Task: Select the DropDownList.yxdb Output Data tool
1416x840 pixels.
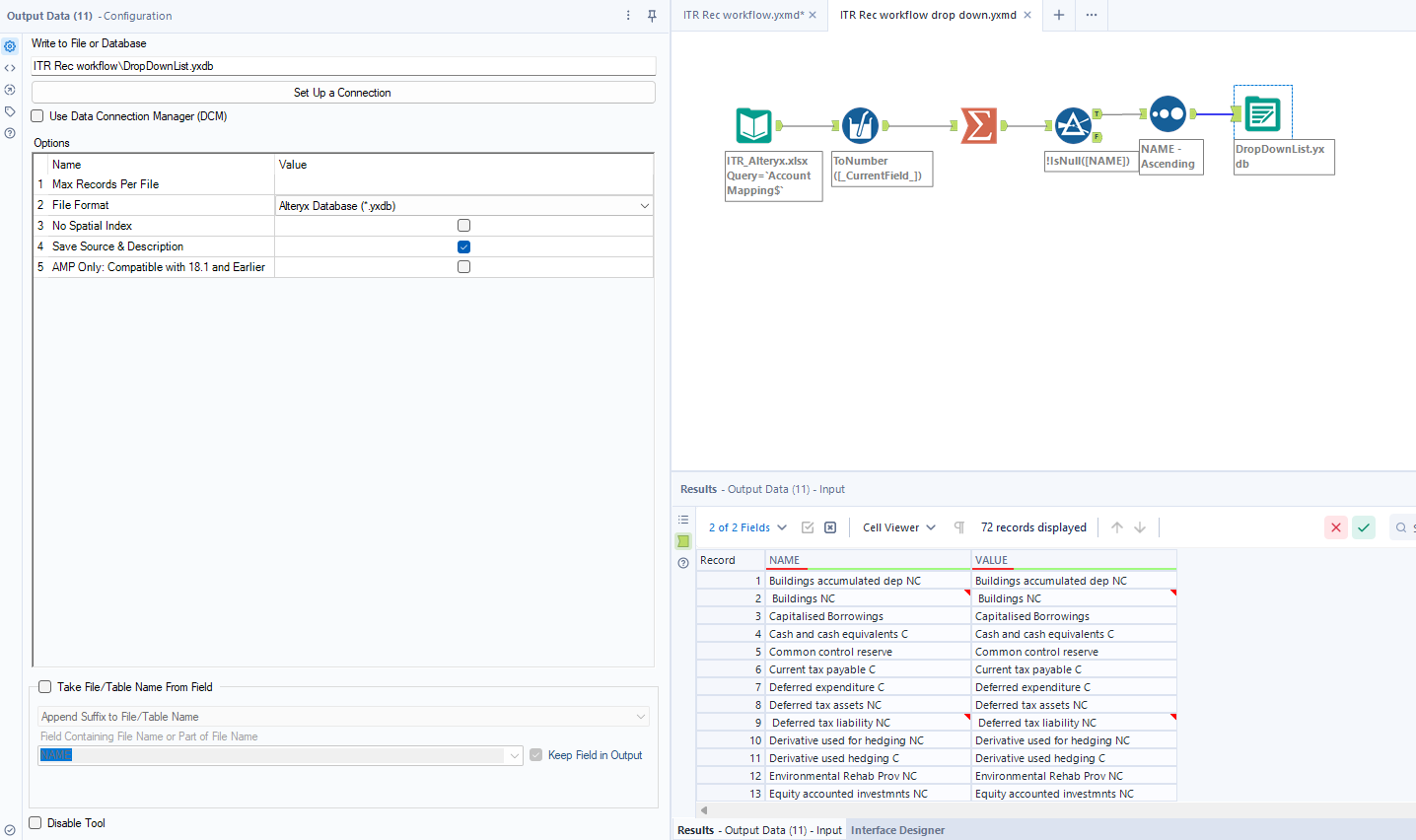Action: (x=1263, y=113)
